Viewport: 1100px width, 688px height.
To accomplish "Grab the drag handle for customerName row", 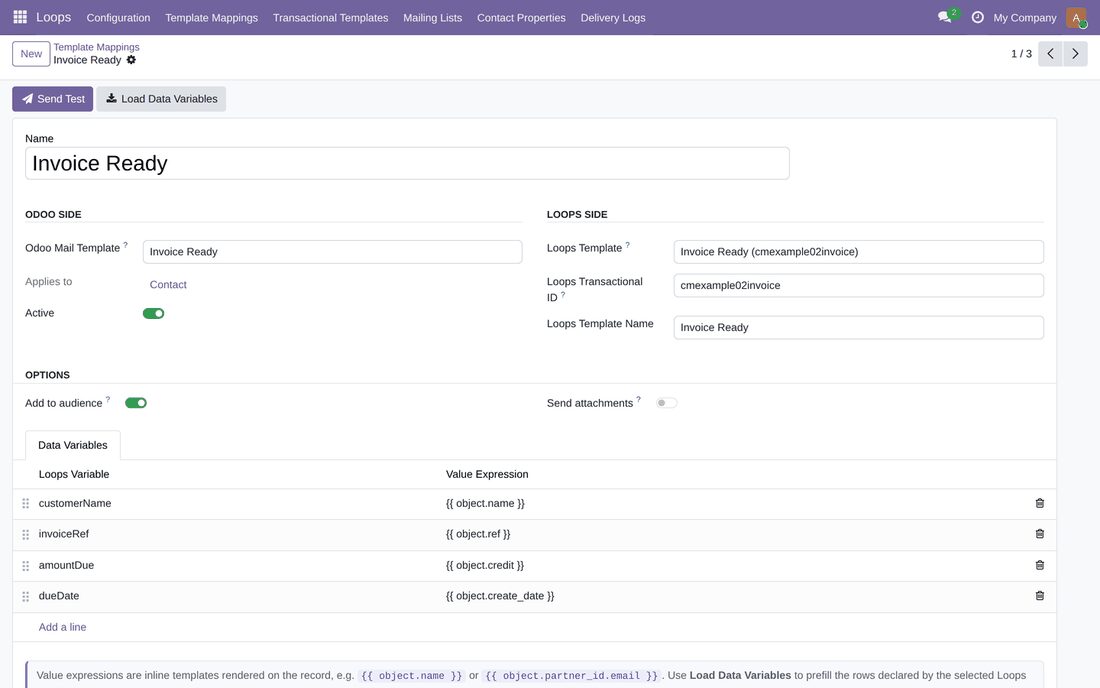I will pos(25,504).
